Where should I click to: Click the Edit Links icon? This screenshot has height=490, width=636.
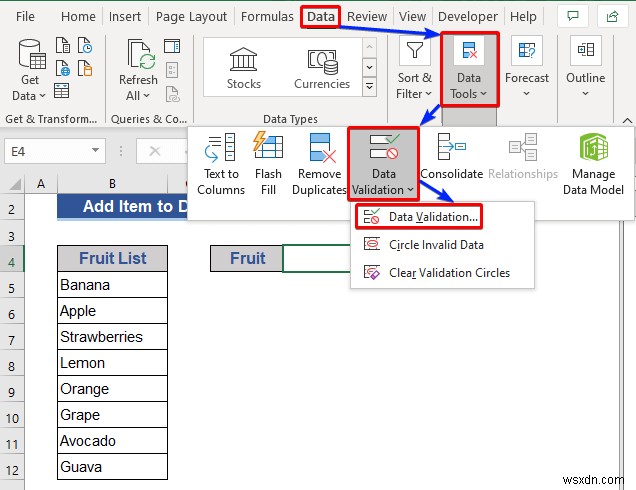[x=172, y=94]
